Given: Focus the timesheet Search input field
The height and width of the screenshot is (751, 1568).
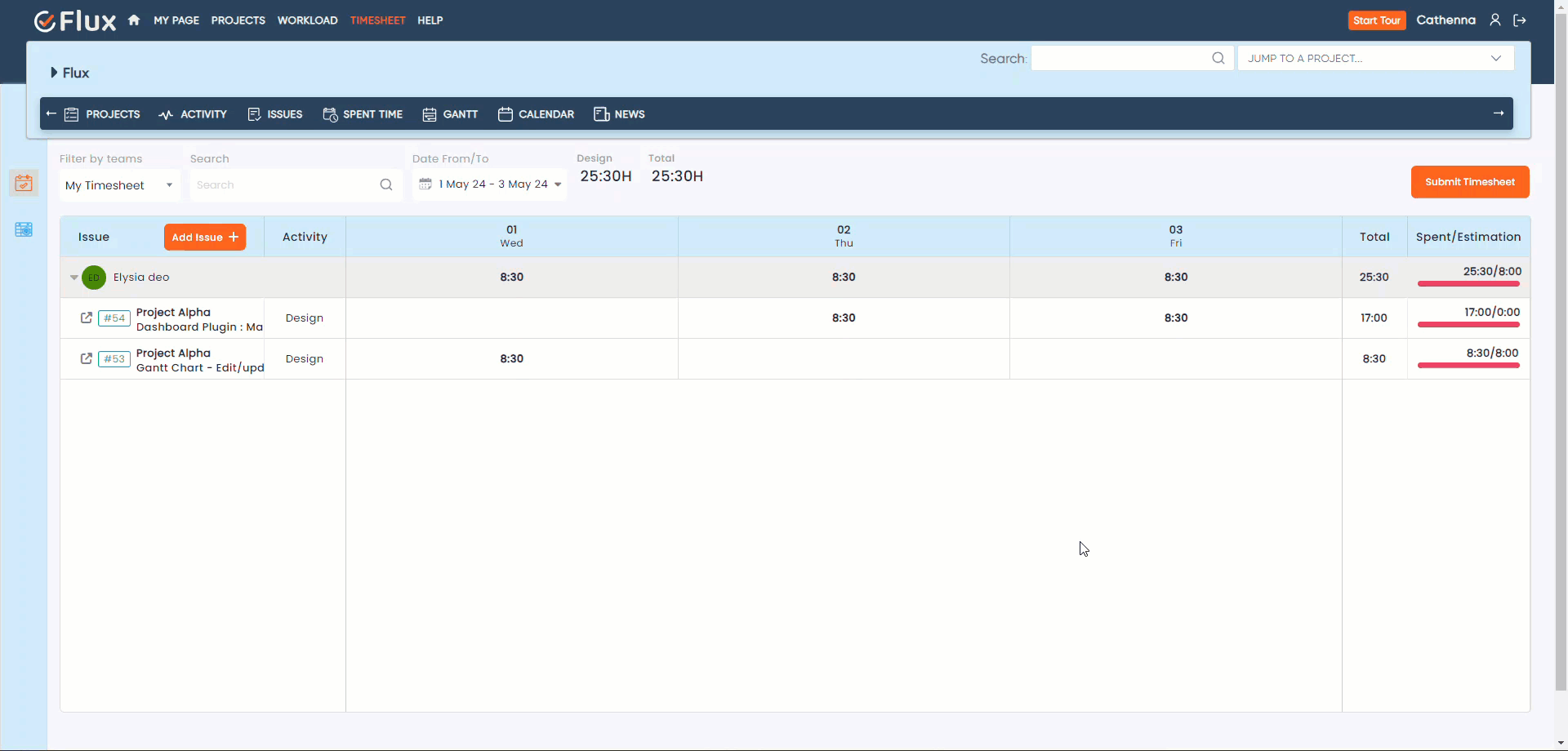Looking at the screenshot, I should tap(286, 185).
